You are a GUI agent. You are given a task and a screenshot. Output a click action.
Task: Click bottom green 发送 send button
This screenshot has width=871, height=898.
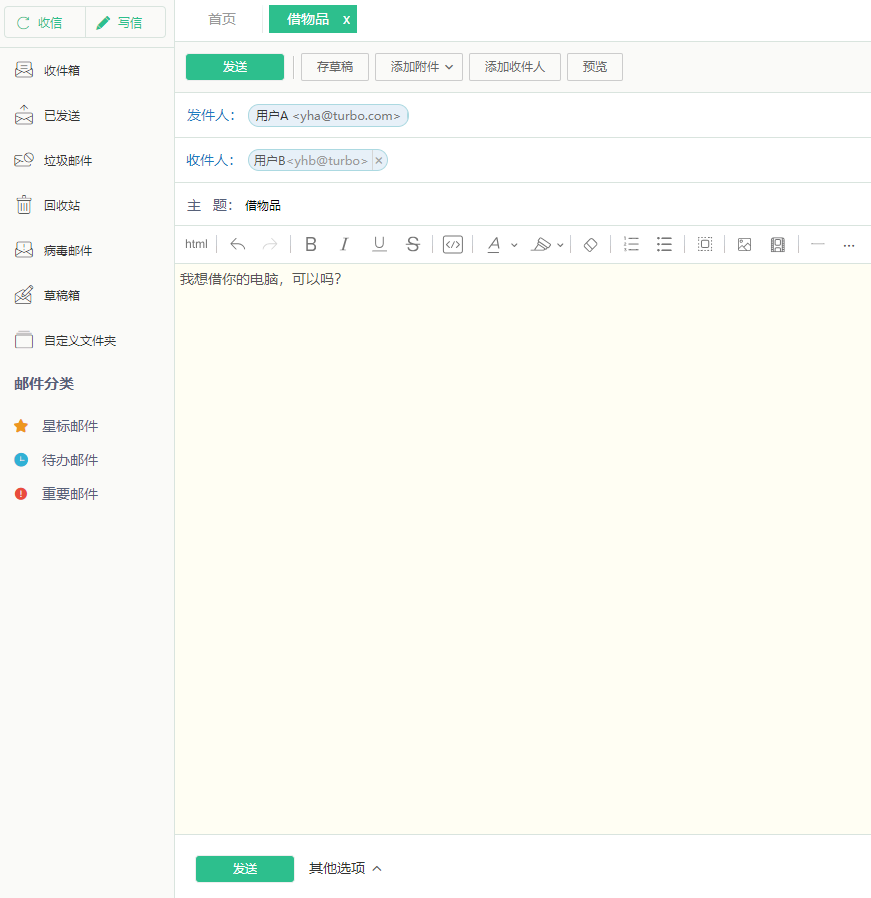[245, 869]
